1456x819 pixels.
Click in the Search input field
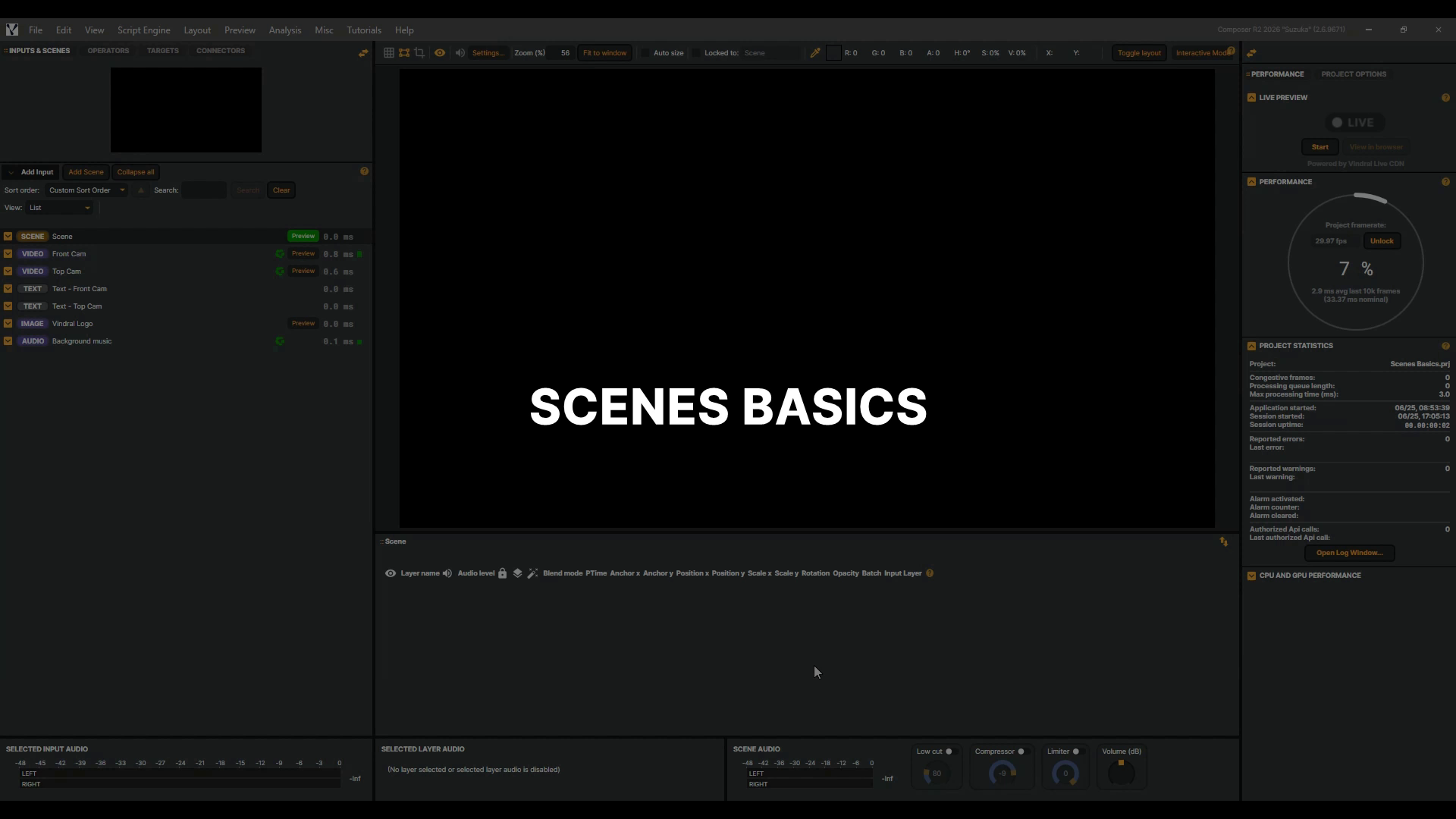[x=204, y=190]
